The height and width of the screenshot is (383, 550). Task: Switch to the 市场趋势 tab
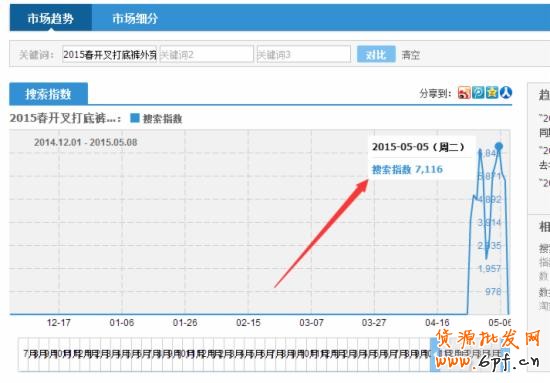pyautogui.click(x=51, y=18)
